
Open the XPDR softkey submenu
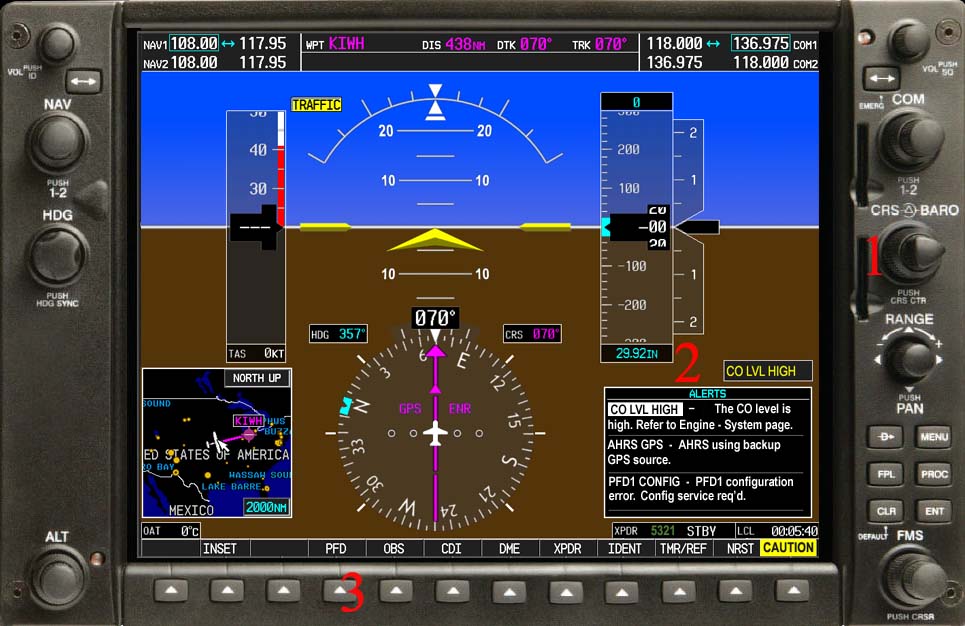[567, 548]
